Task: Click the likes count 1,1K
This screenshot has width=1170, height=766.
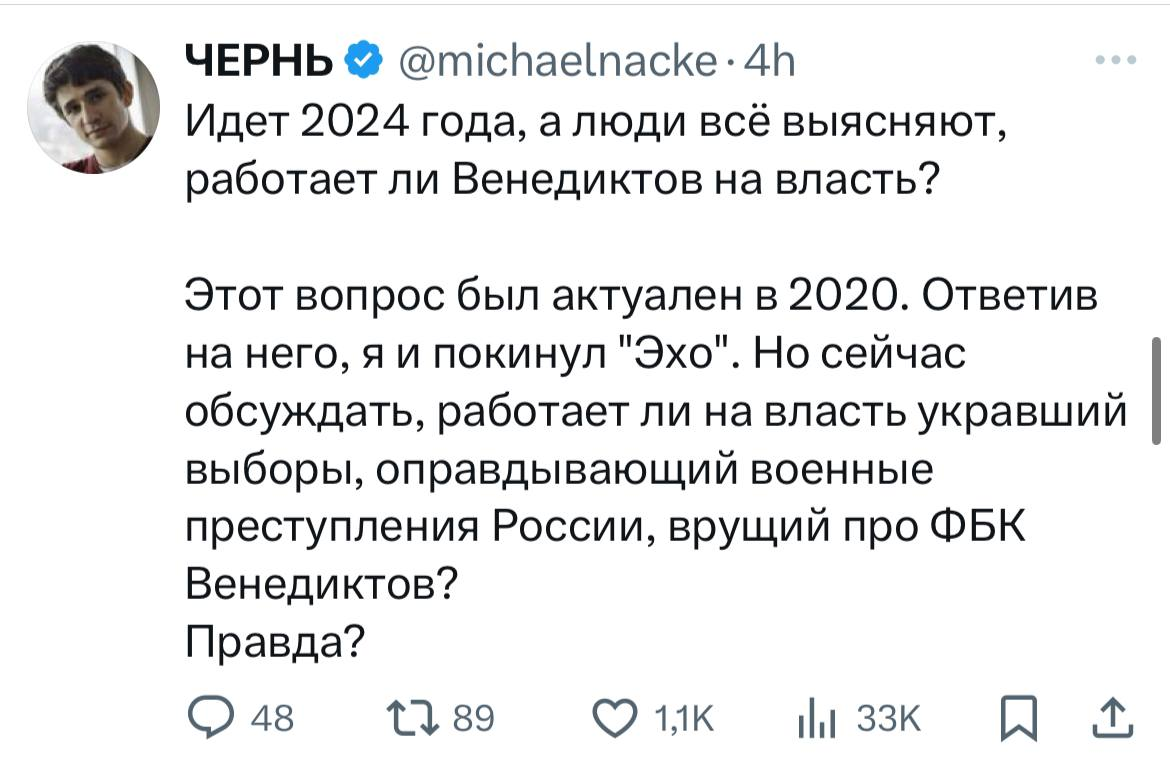Action: [685, 718]
